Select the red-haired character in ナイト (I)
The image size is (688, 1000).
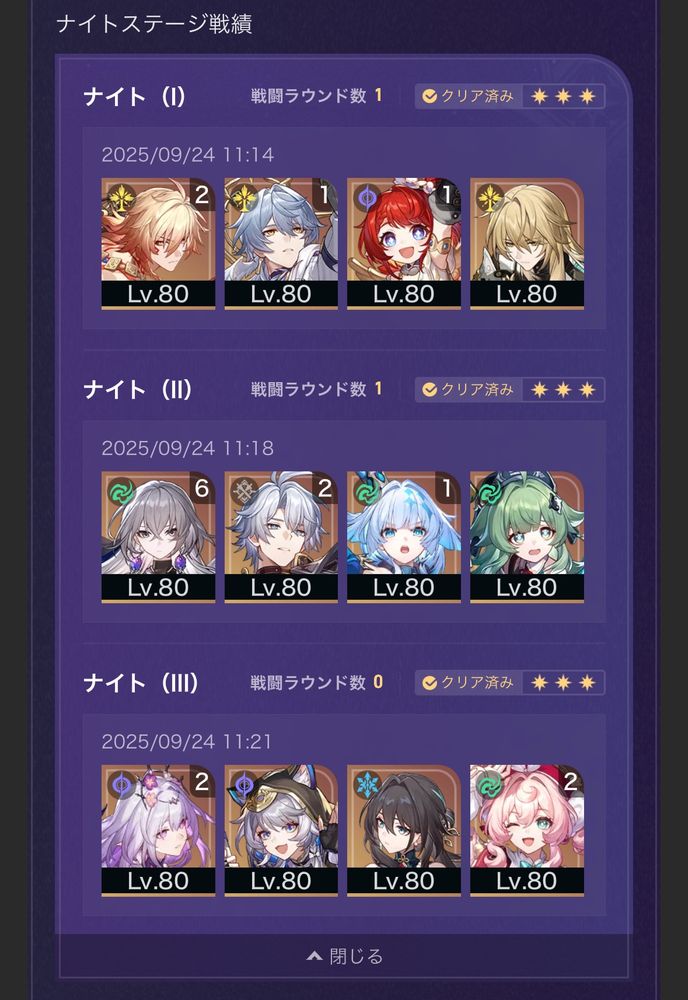pos(404,244)
